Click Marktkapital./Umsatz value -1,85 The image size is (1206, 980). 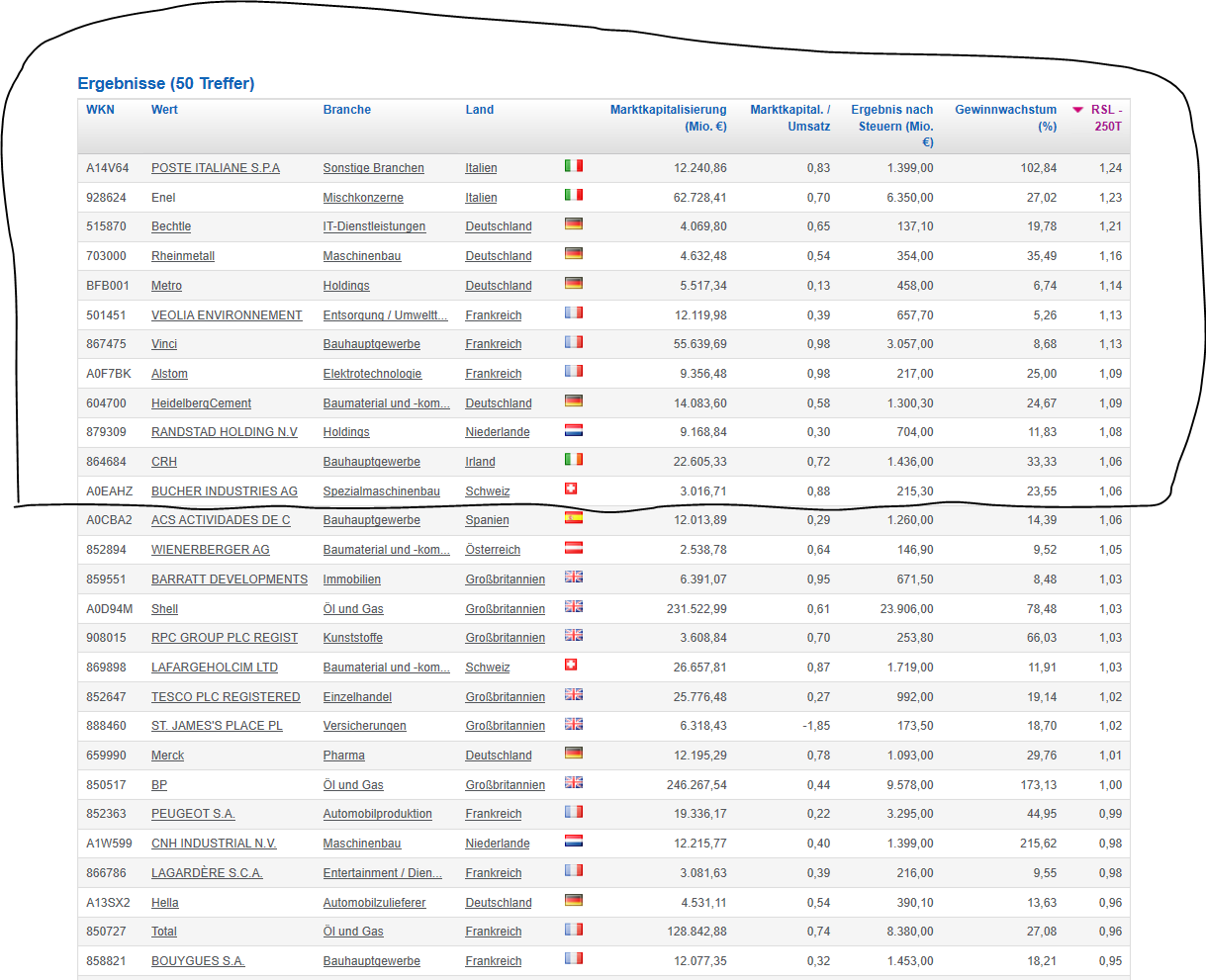tap(817, 726)
